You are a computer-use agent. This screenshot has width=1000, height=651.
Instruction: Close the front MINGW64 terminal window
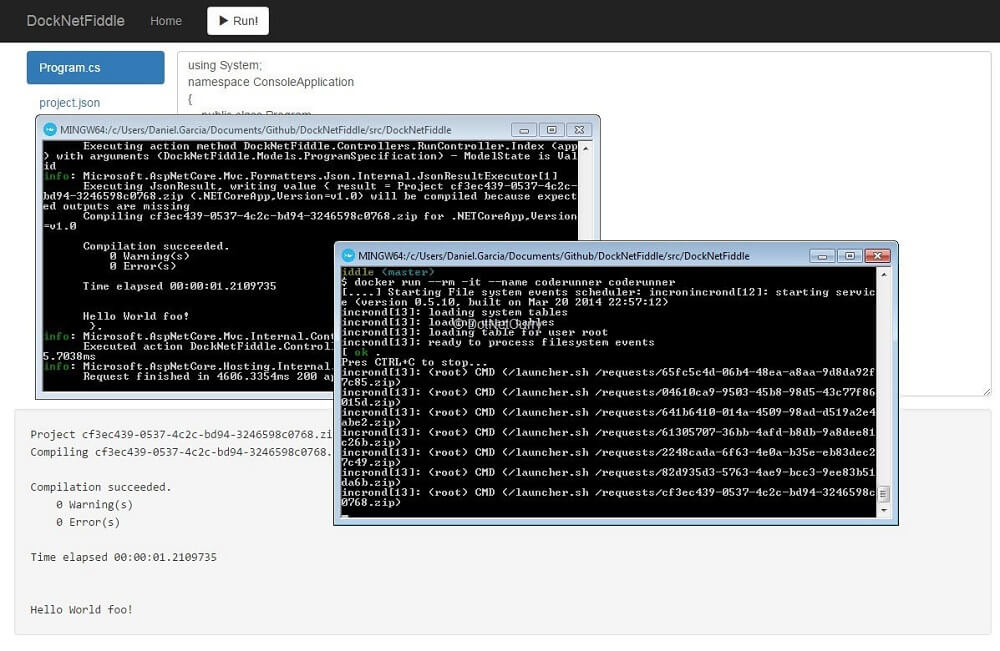(x=878, y=256)
